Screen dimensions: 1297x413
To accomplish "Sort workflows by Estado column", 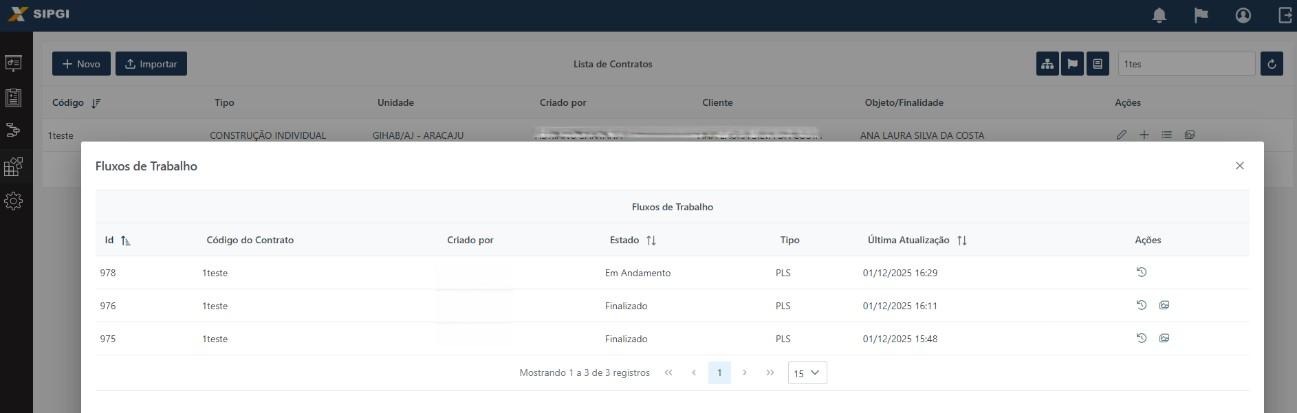I will [x=651, y=240].
